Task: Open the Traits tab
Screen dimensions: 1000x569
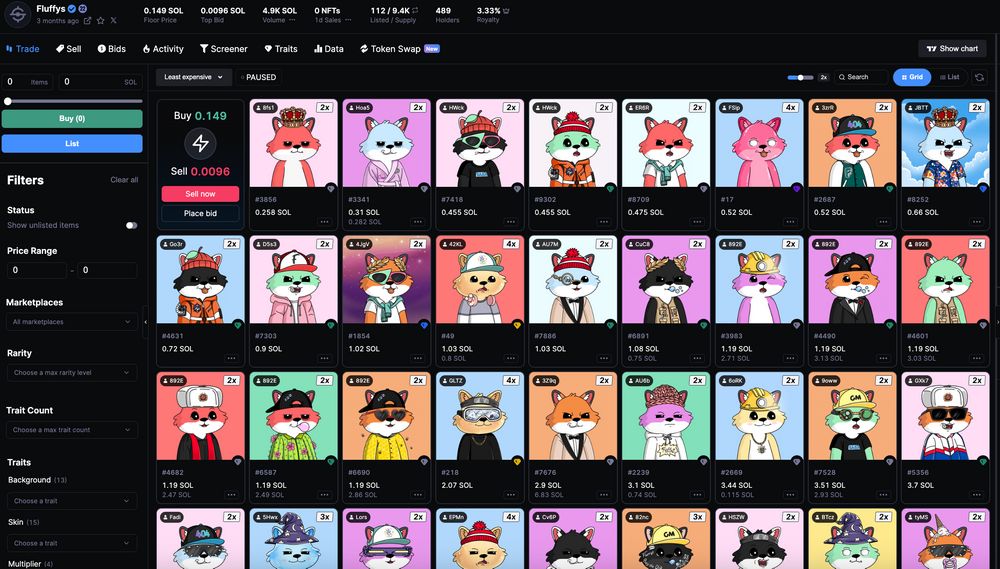Action: (x=281, y=48)
